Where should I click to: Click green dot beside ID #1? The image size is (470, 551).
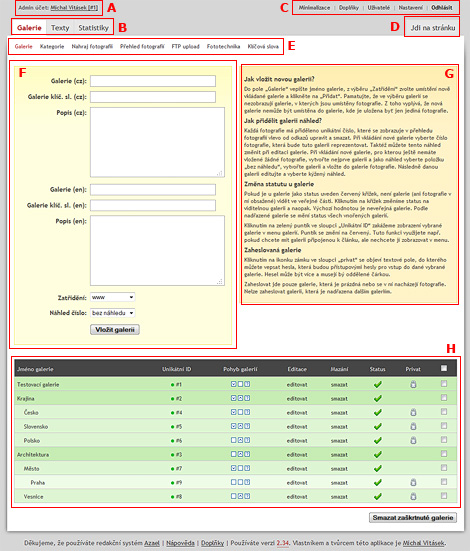tap(173, 385)
